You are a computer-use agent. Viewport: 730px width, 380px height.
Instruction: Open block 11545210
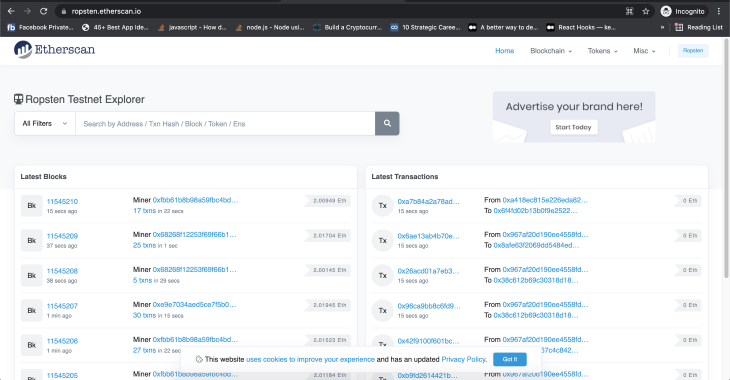point(62,201)
